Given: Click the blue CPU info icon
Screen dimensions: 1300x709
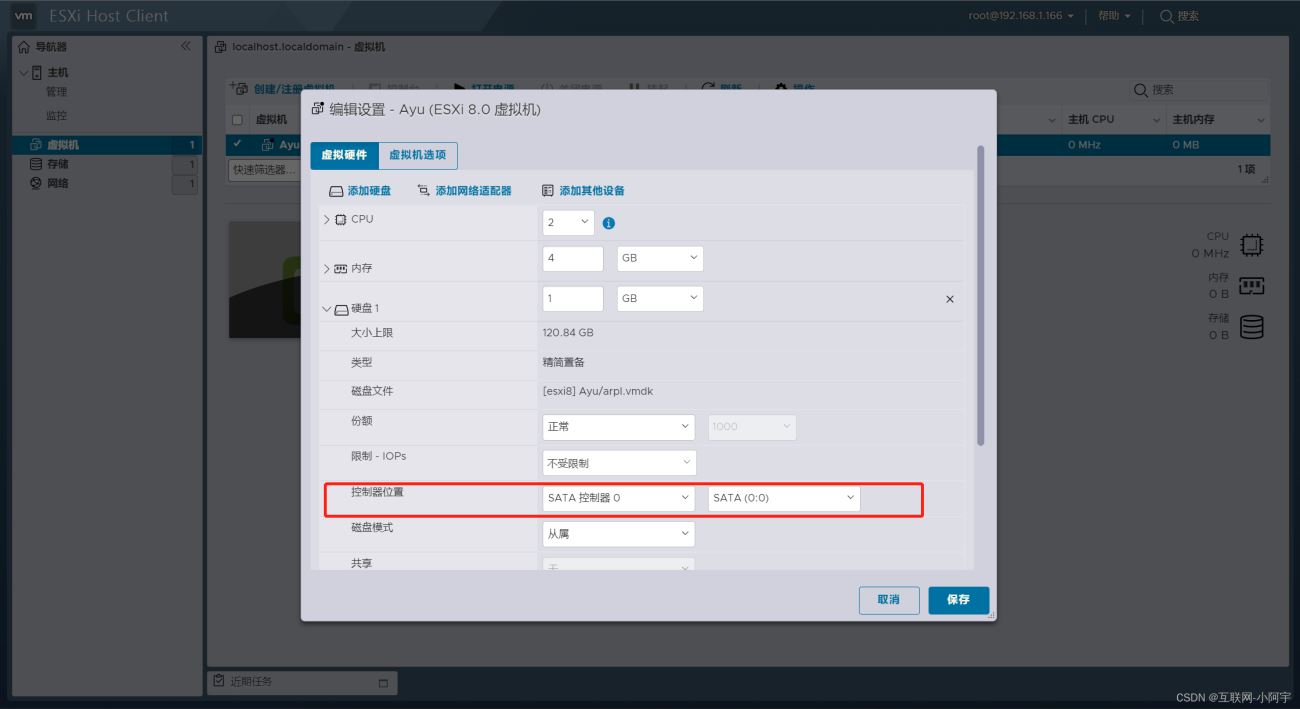Looking at the screenshot, I should pyautogui.click(x=609, y=223).
